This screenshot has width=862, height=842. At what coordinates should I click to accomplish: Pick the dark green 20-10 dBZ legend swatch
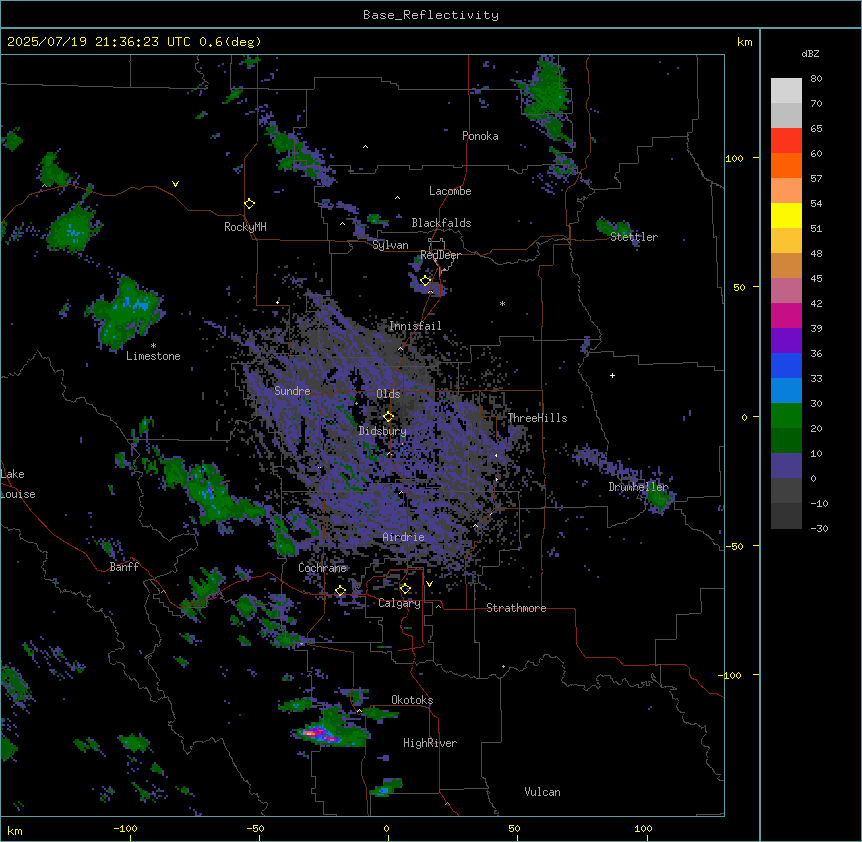(x=786, y=441)
